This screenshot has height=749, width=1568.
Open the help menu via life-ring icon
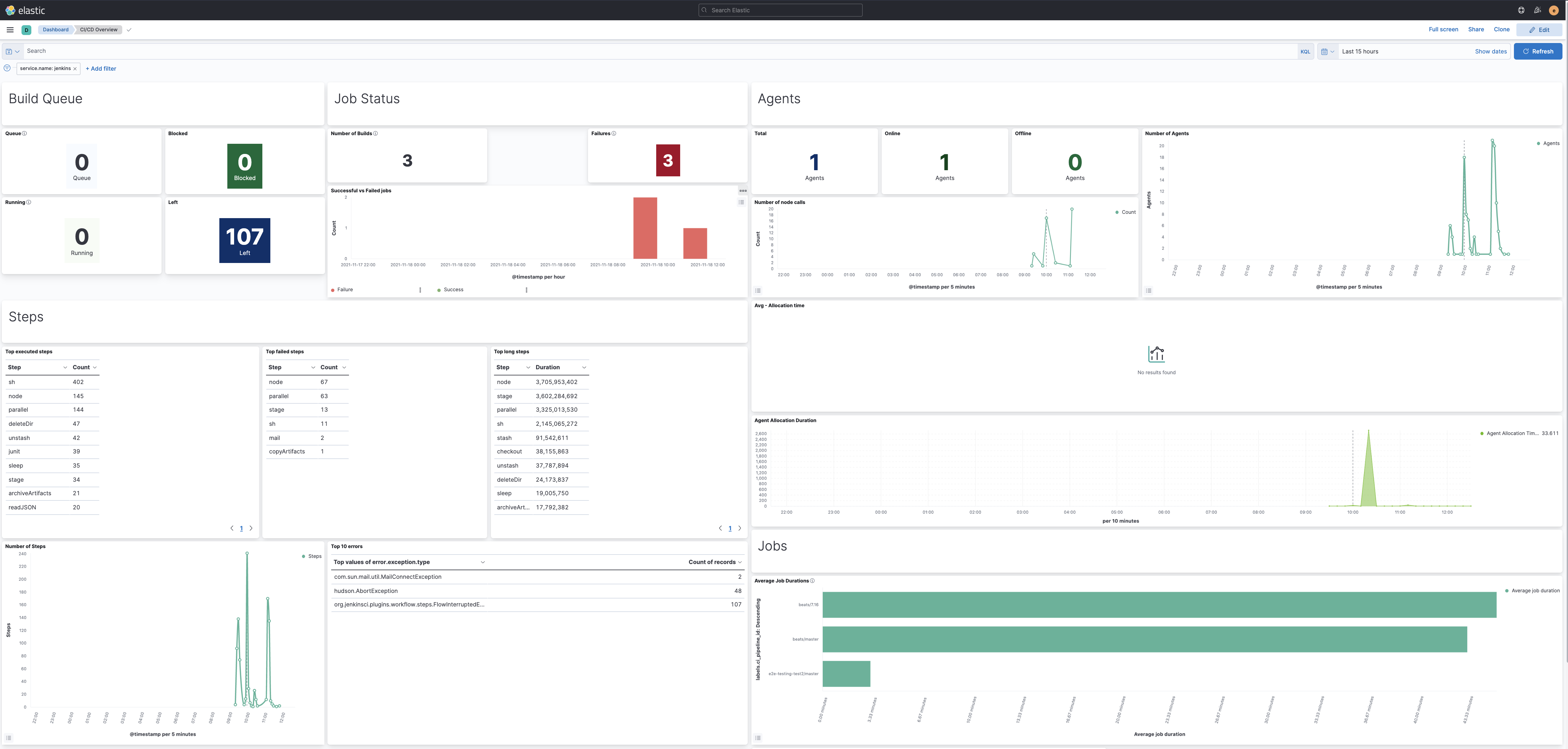tap(1520, 10)
